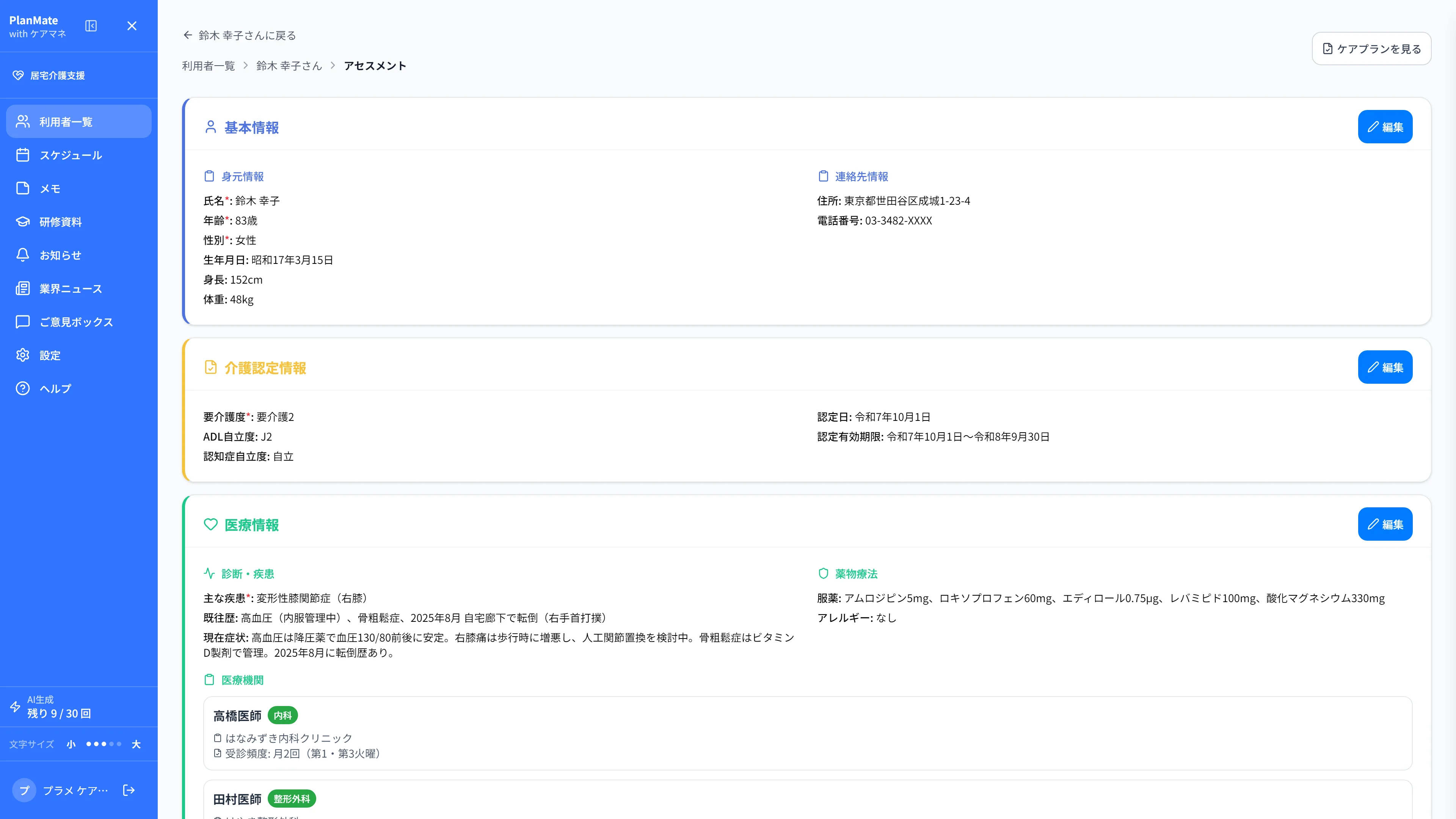Open 利用者一覧 breadcrumb link
The width and height of the screenshot is (1456, 819).
(x=208, y=66)
